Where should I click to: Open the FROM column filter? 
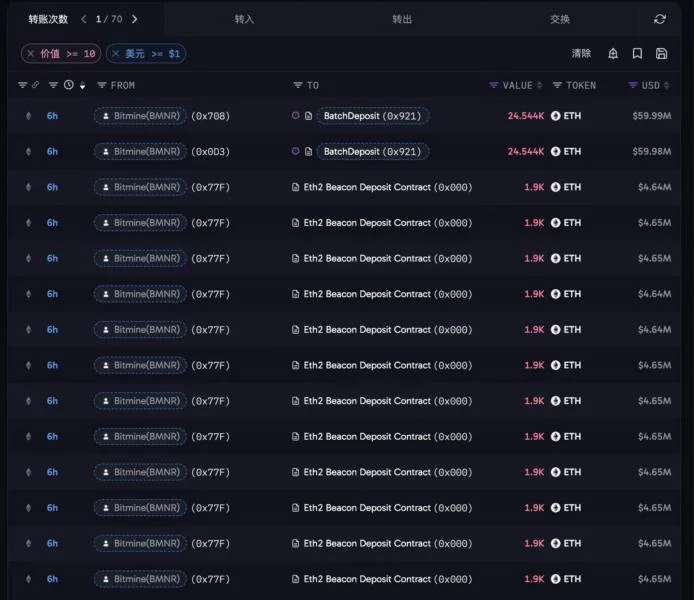[102, 85]
